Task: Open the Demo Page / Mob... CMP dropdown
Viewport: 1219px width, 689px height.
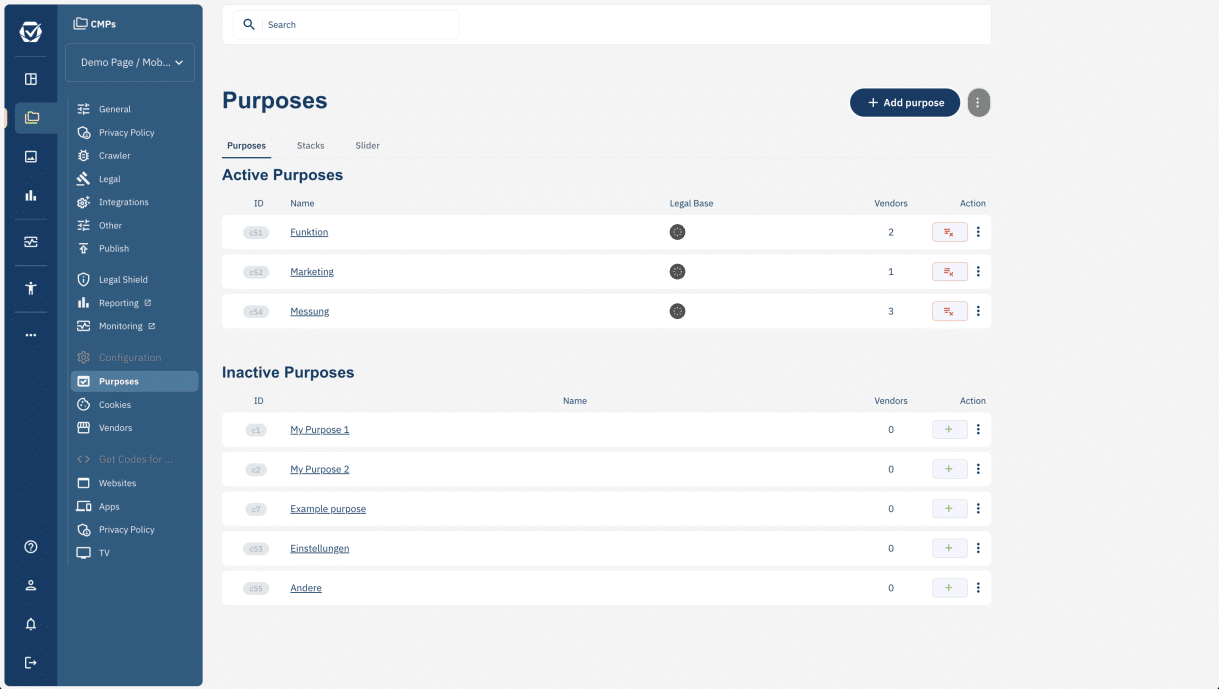Action: point(130,62)
